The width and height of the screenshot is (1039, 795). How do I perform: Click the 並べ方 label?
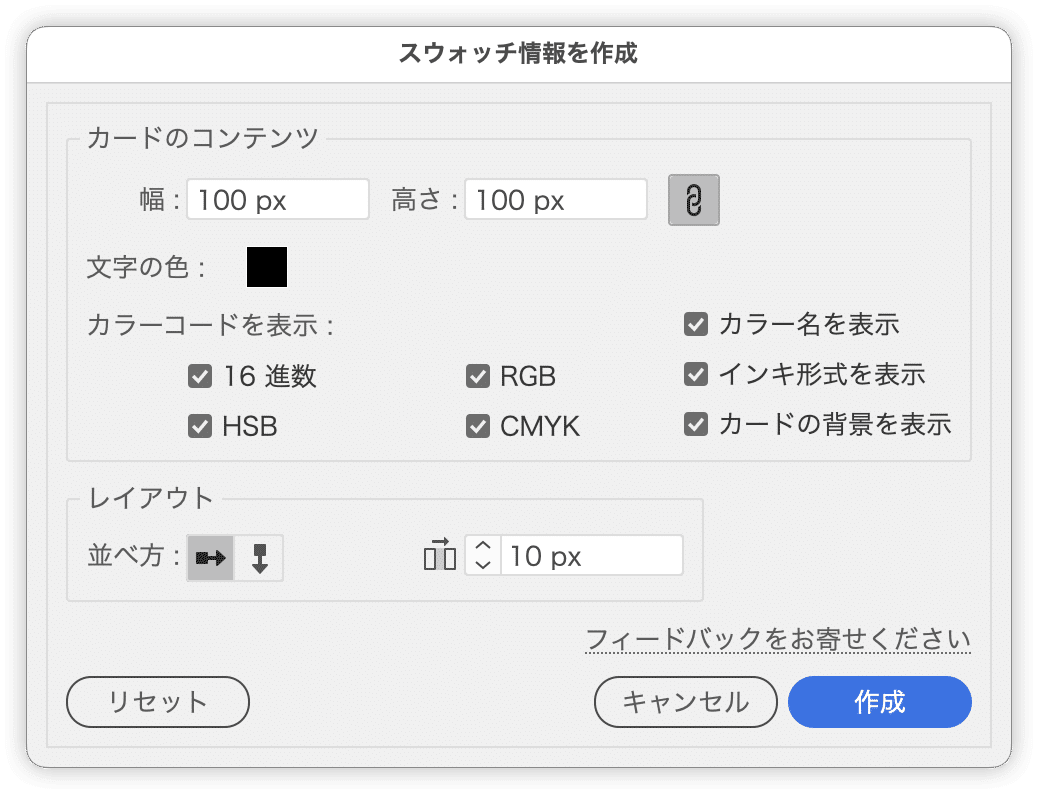click(133, 556)
